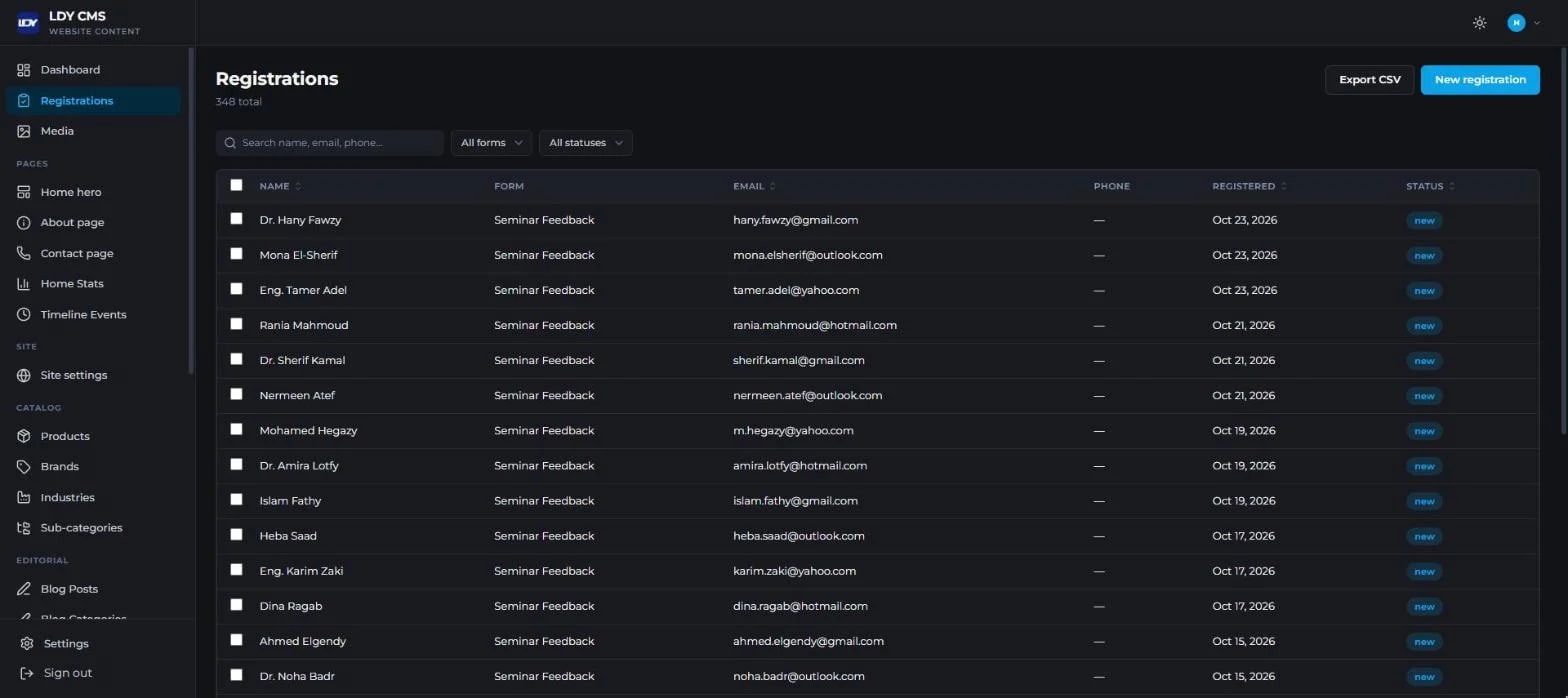Open Dashboard via its grid icon
The image size is (1568, 698).
coord(24,70)
